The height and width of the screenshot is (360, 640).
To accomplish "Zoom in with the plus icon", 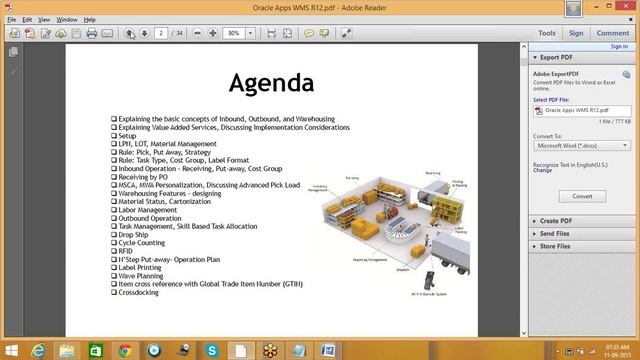I will click(213, 33).
